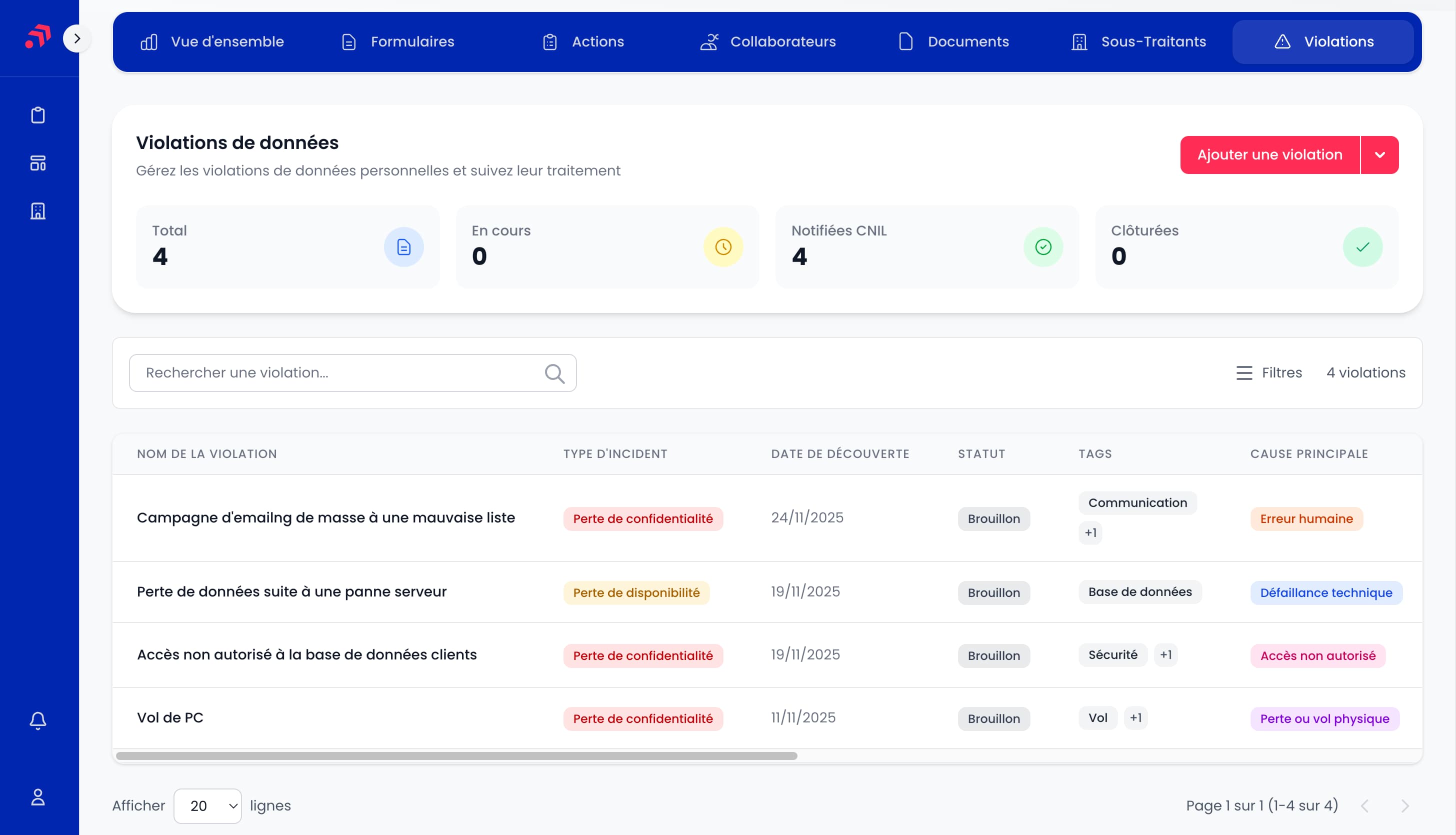Switch to the Collaborateurs tab
Image resolution: width=1456 pixels, height=835 pixels.
768,42
